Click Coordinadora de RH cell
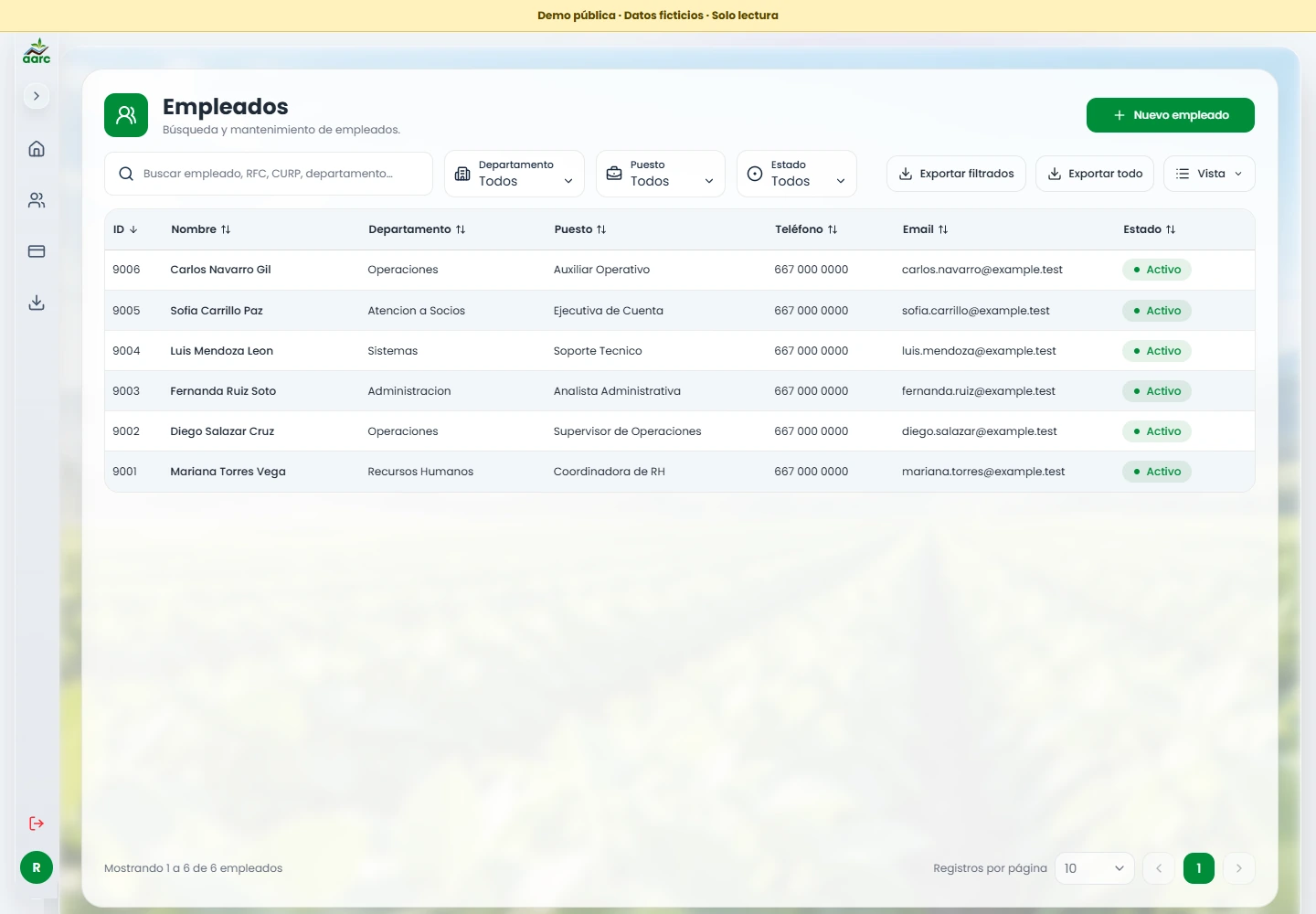Image resolution: width=1316 pixels, height=914 pixels. tap(610, 472)
